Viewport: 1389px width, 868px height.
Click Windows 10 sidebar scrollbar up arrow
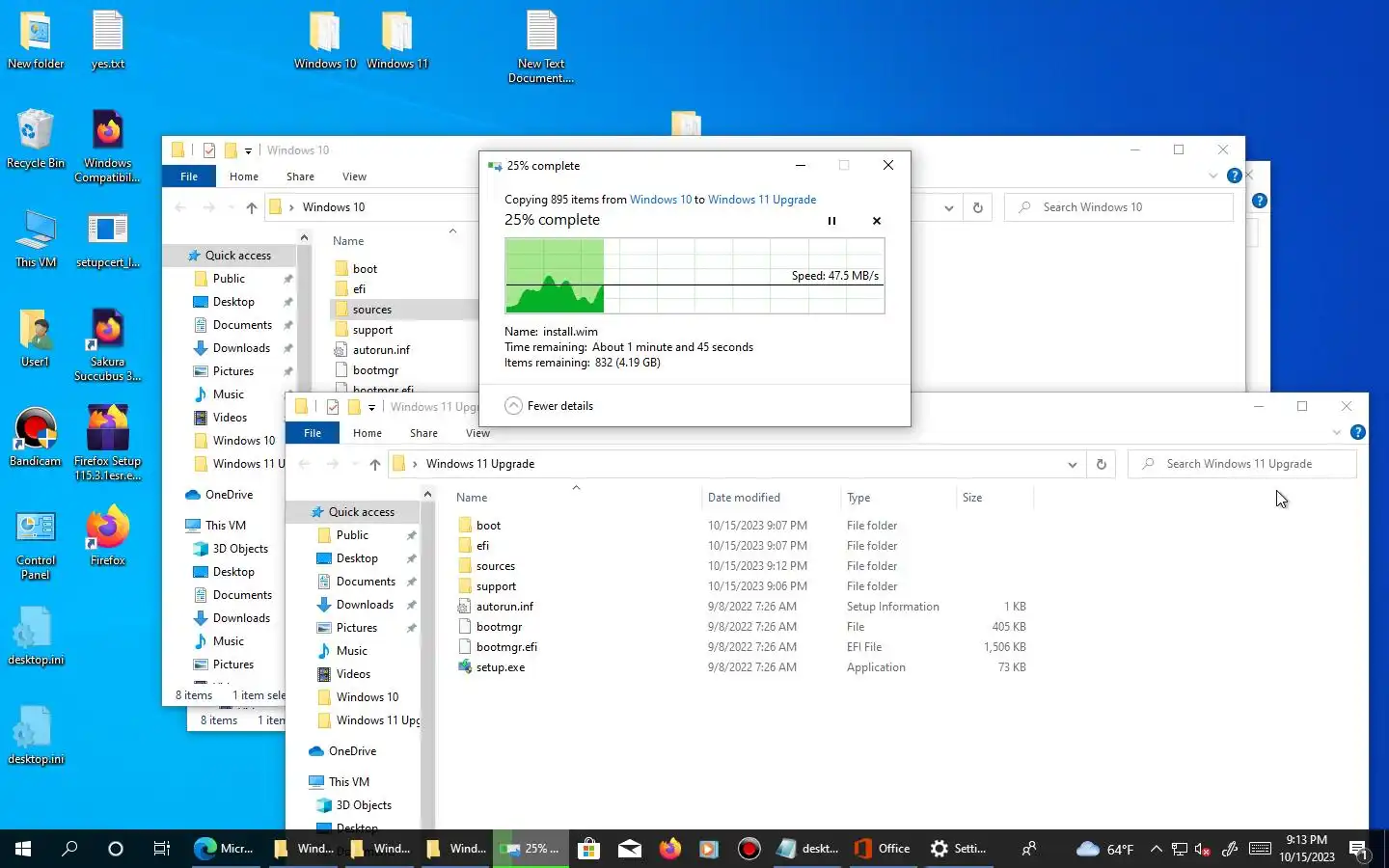[x=304, y=237]
